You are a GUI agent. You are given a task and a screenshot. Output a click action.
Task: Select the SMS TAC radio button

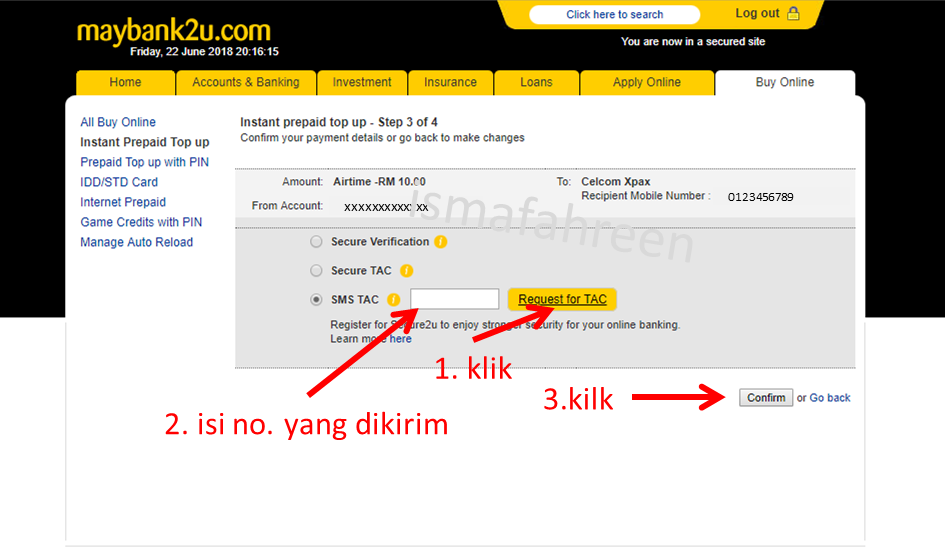coord(316,299)
